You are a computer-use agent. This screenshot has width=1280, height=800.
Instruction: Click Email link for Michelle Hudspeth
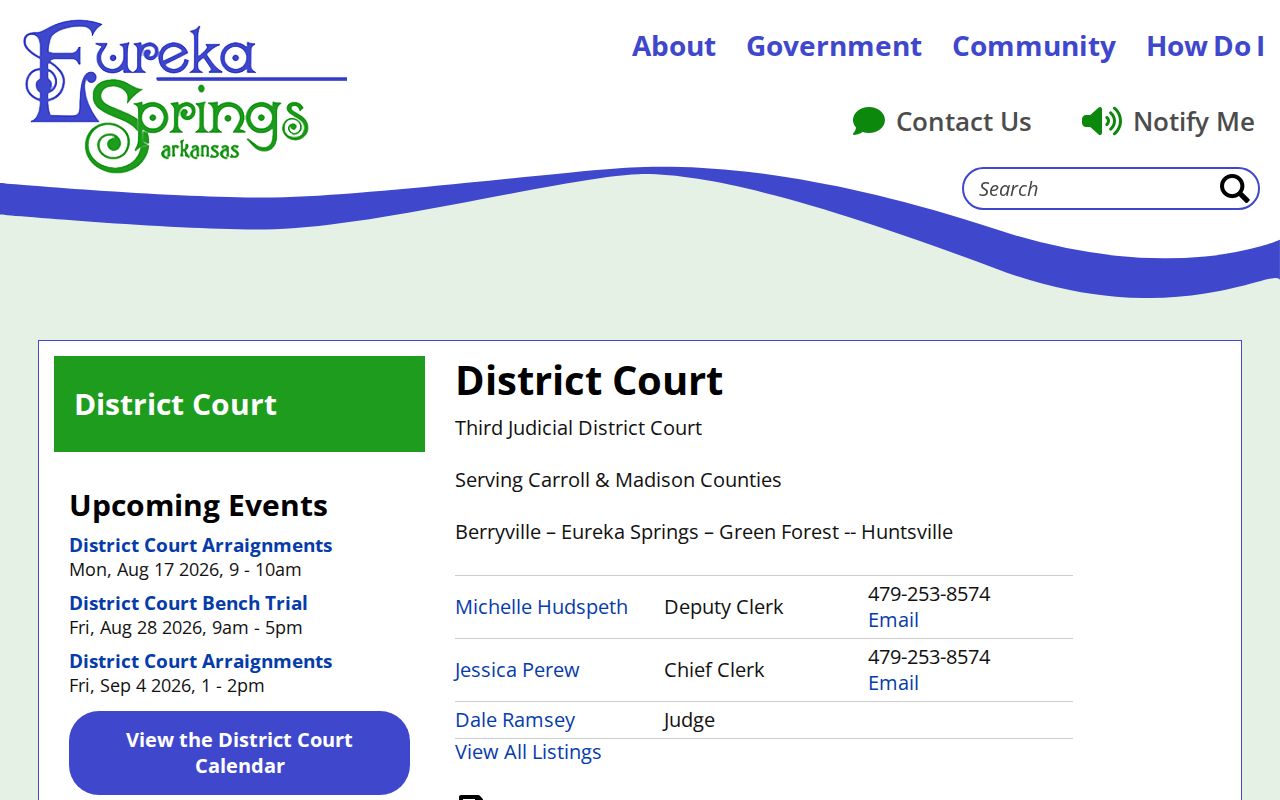pyautogui.click(x=893, y=620)
